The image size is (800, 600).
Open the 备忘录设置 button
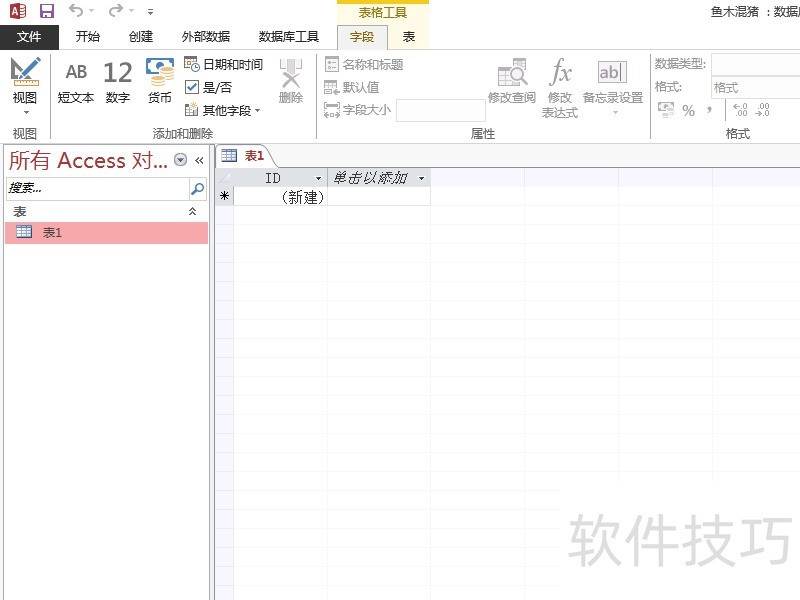(x=613, y=87)
